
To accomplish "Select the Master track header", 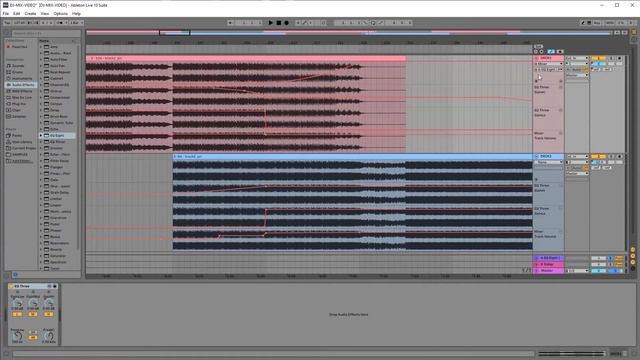I will 549,271.
